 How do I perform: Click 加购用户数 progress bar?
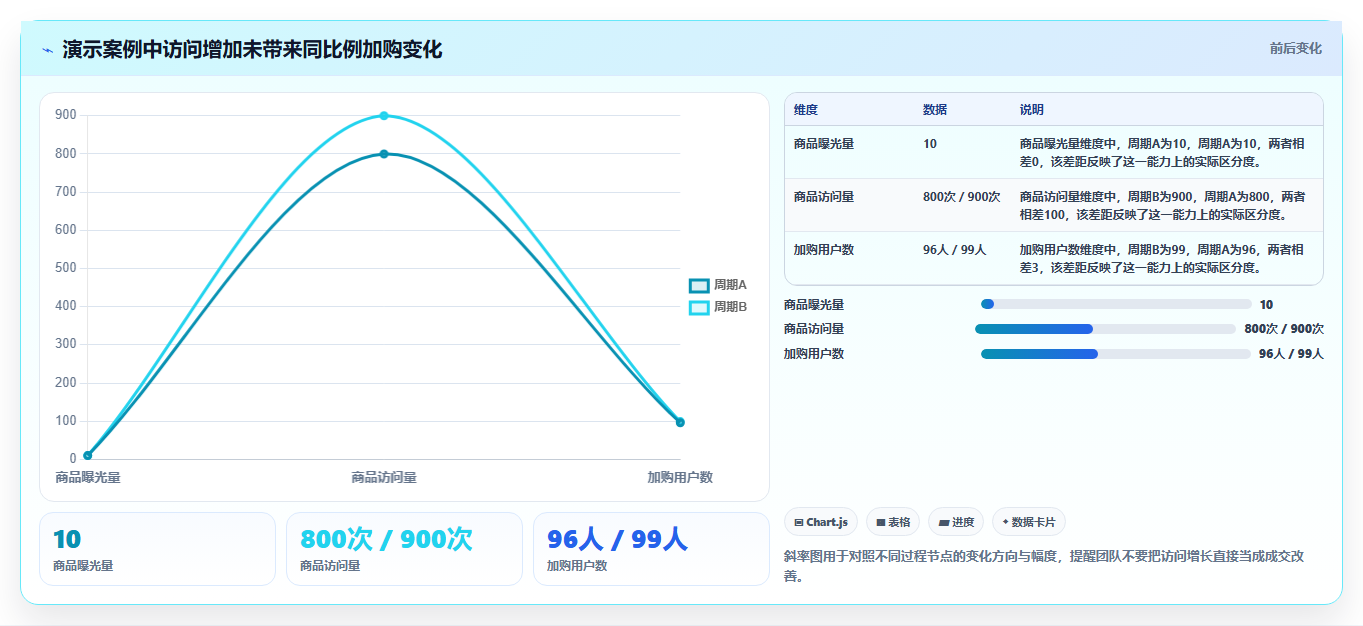tap(1116, 354)
